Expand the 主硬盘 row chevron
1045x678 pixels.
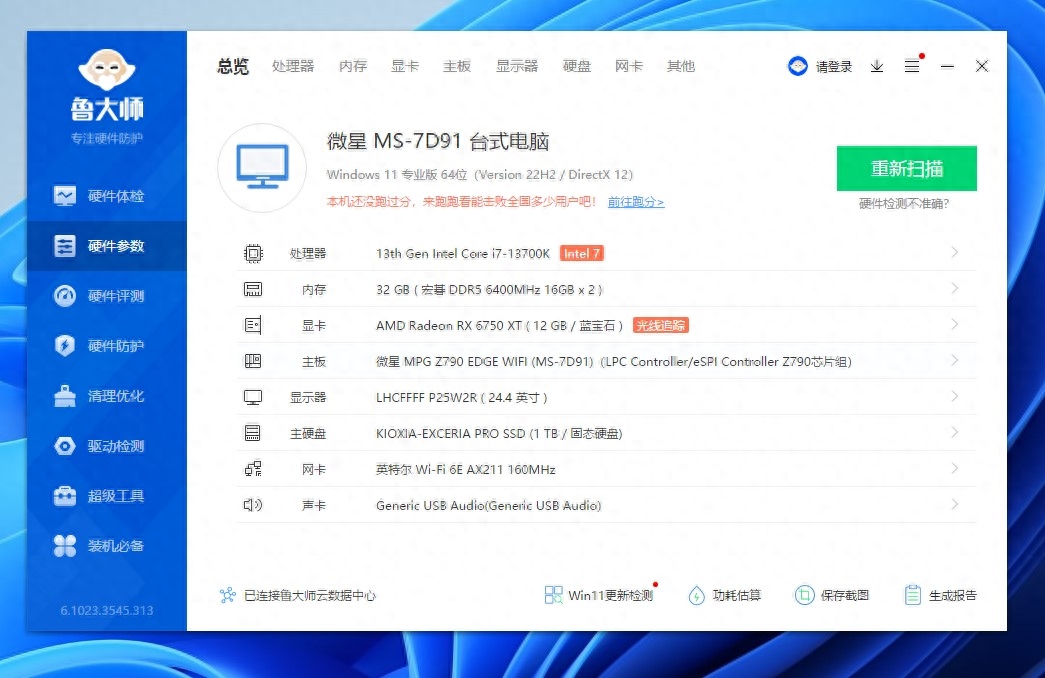[x=954, y=432]
